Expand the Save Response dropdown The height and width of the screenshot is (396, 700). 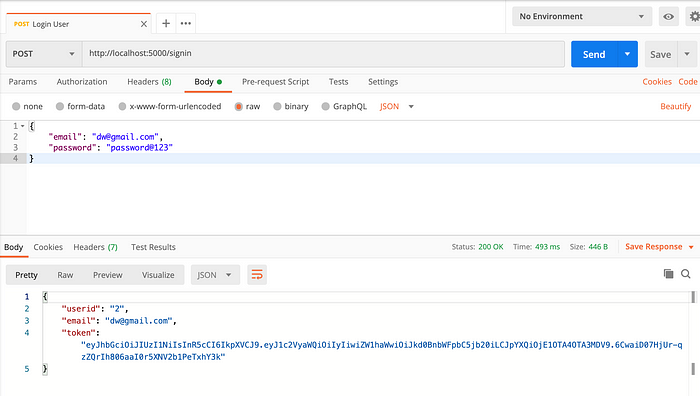pyautogui.click(x=691, y=247)
